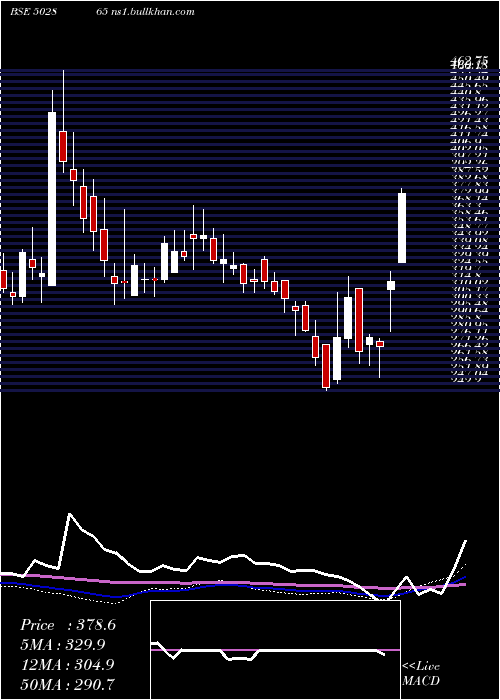500x700 pixels.
Task: Click the 'ns1.bullkhan.com' watermark text
Action: pos(152,12)
